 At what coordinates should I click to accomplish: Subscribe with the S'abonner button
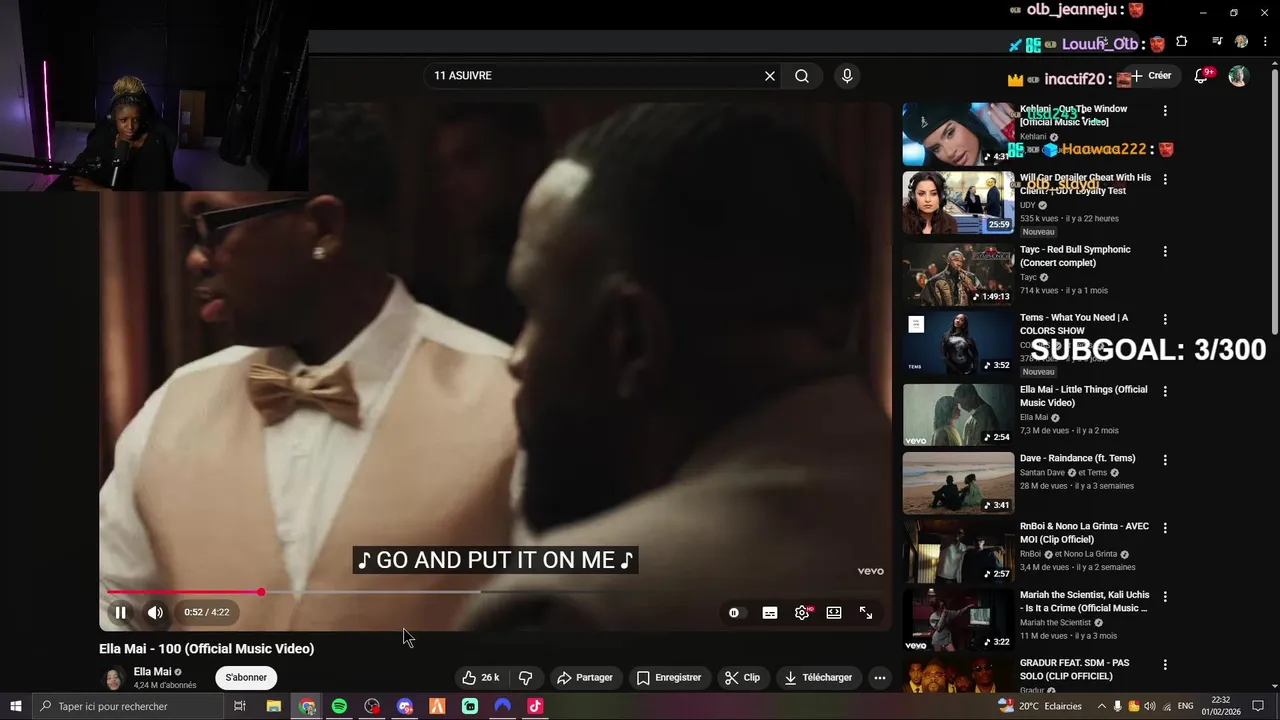tap(246, 677)
